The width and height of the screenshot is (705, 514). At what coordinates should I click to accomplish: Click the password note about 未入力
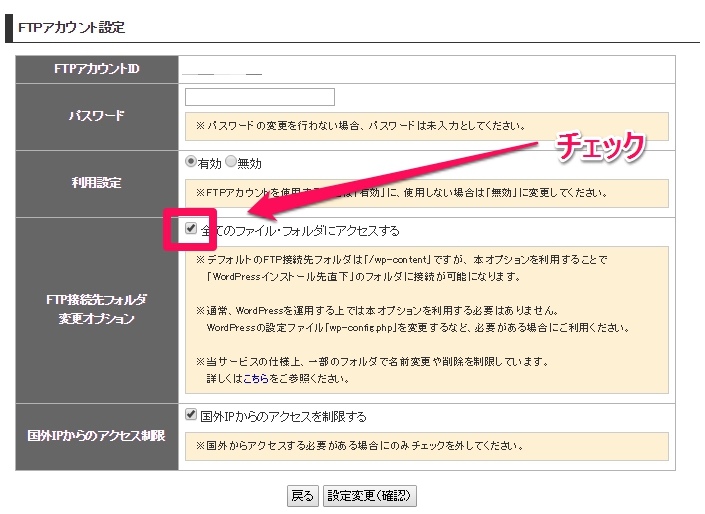click(x=361, y=126)
